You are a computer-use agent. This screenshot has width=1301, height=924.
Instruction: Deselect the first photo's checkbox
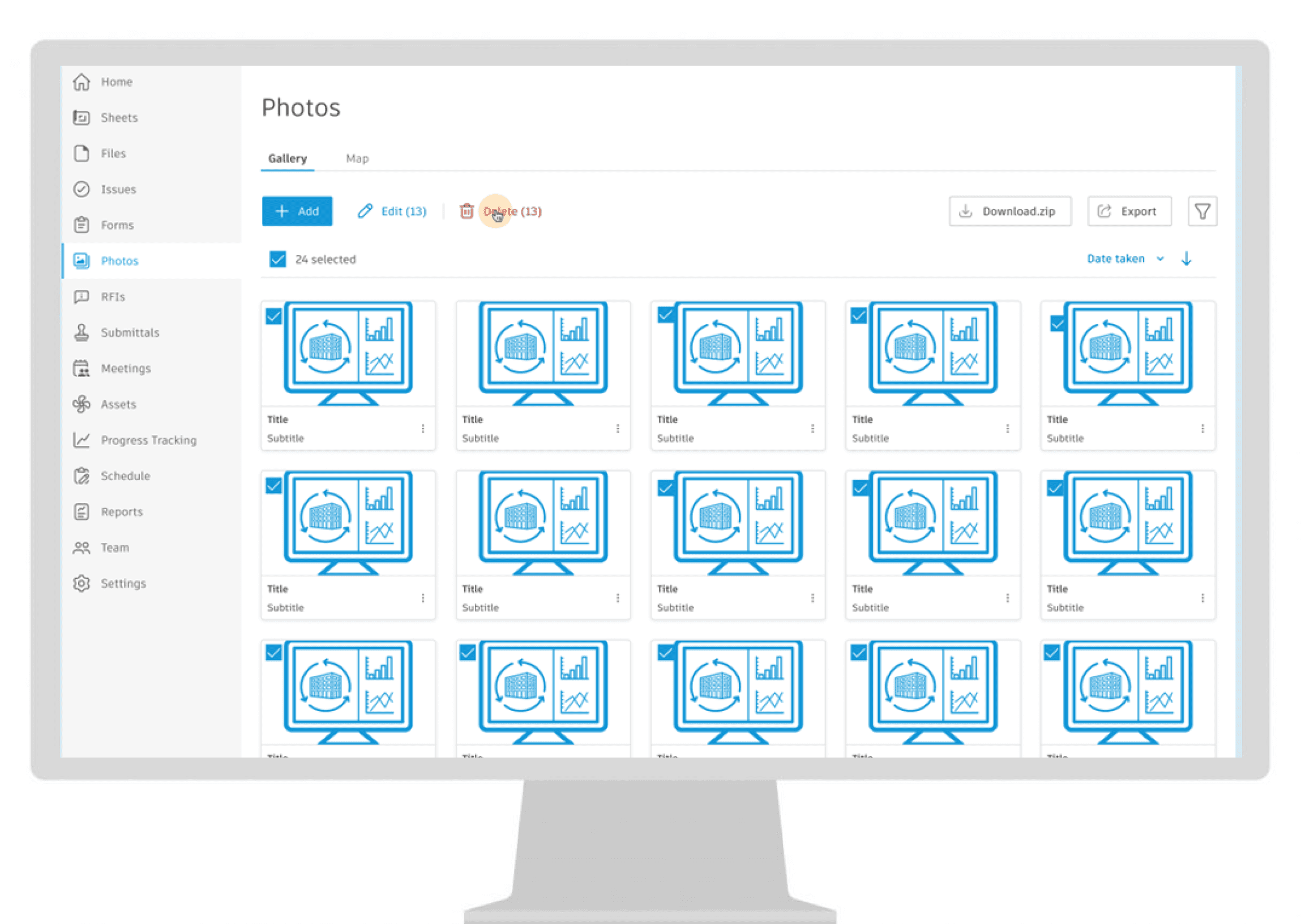point(273,316)
